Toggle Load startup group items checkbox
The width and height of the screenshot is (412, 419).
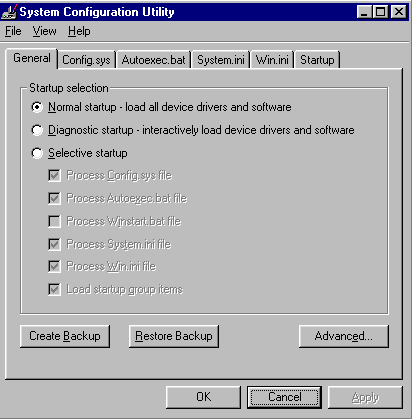coord(54,289)
